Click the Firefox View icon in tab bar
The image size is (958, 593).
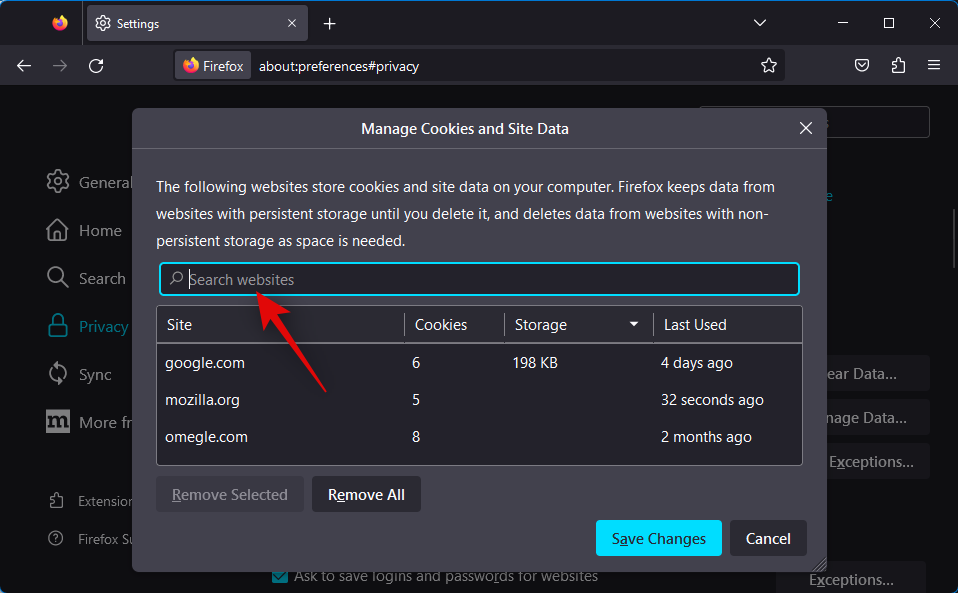60,23
